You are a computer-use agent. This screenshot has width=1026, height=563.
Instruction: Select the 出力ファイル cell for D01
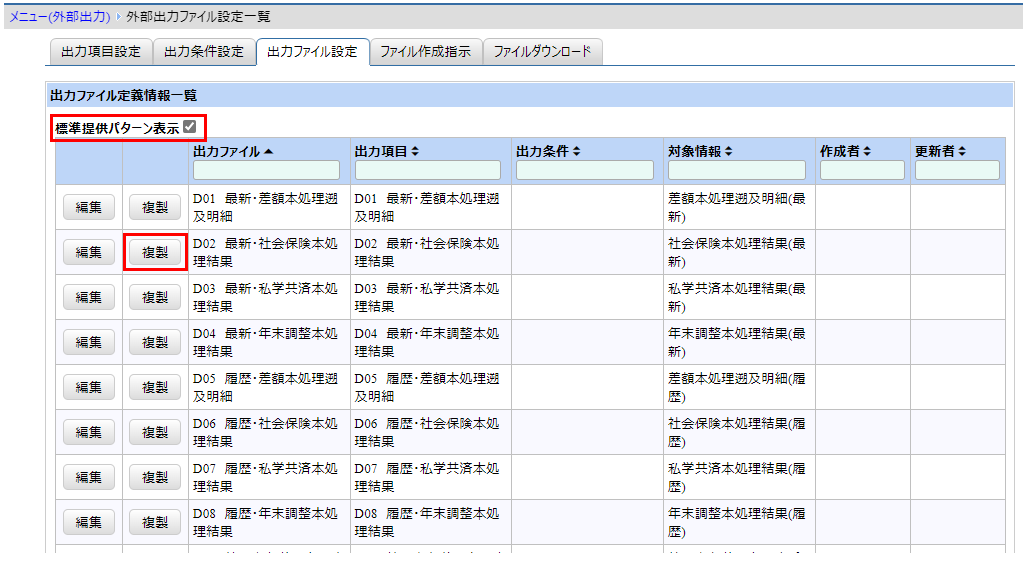coord(270,208)
